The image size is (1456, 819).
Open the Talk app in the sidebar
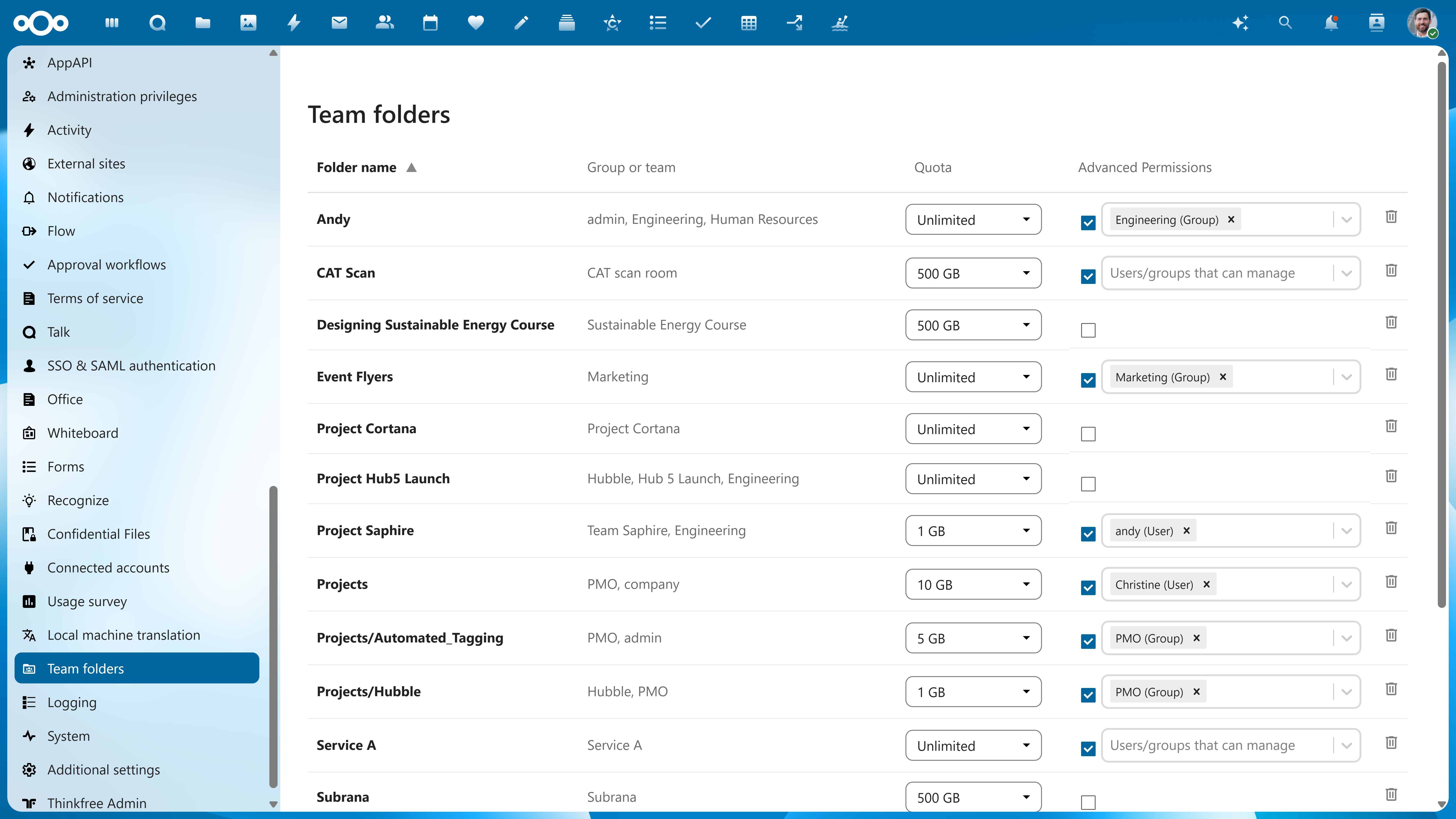[x=59, y=332]
